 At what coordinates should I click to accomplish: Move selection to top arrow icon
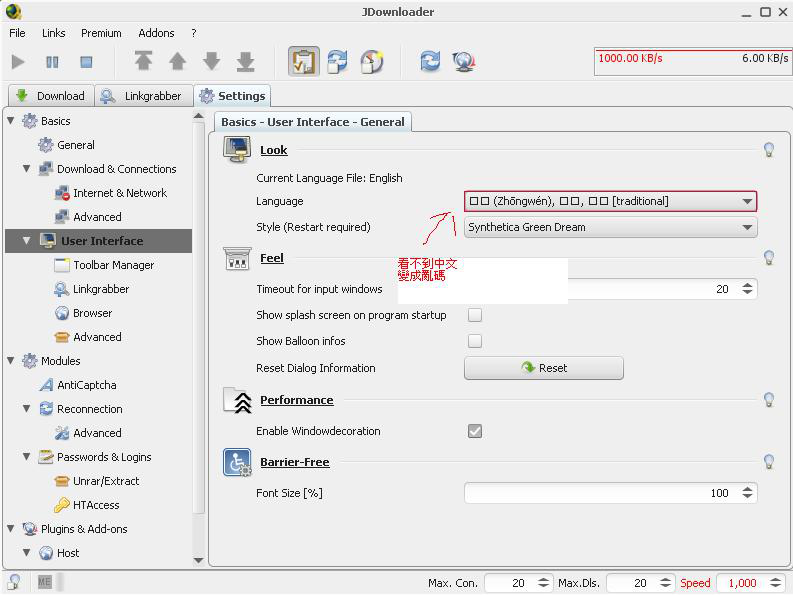tap(144, 61)
